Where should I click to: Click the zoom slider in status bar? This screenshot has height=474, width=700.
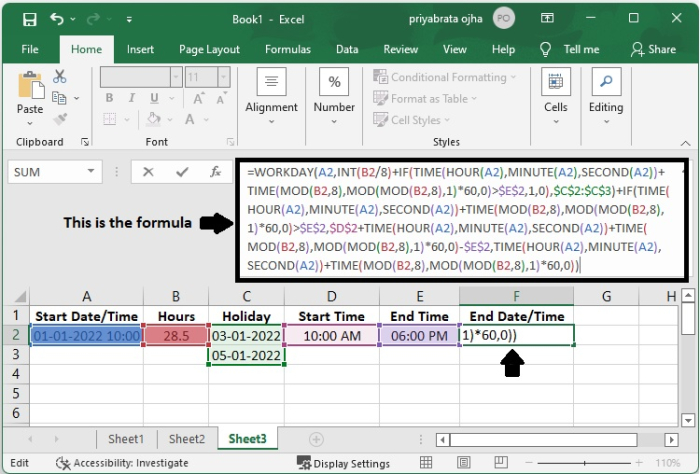(584, 463)
